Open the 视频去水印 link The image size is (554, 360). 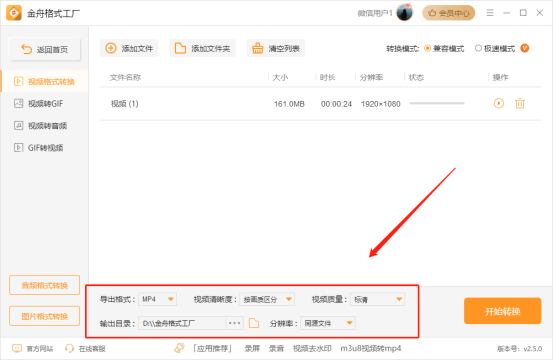point(312,349)
